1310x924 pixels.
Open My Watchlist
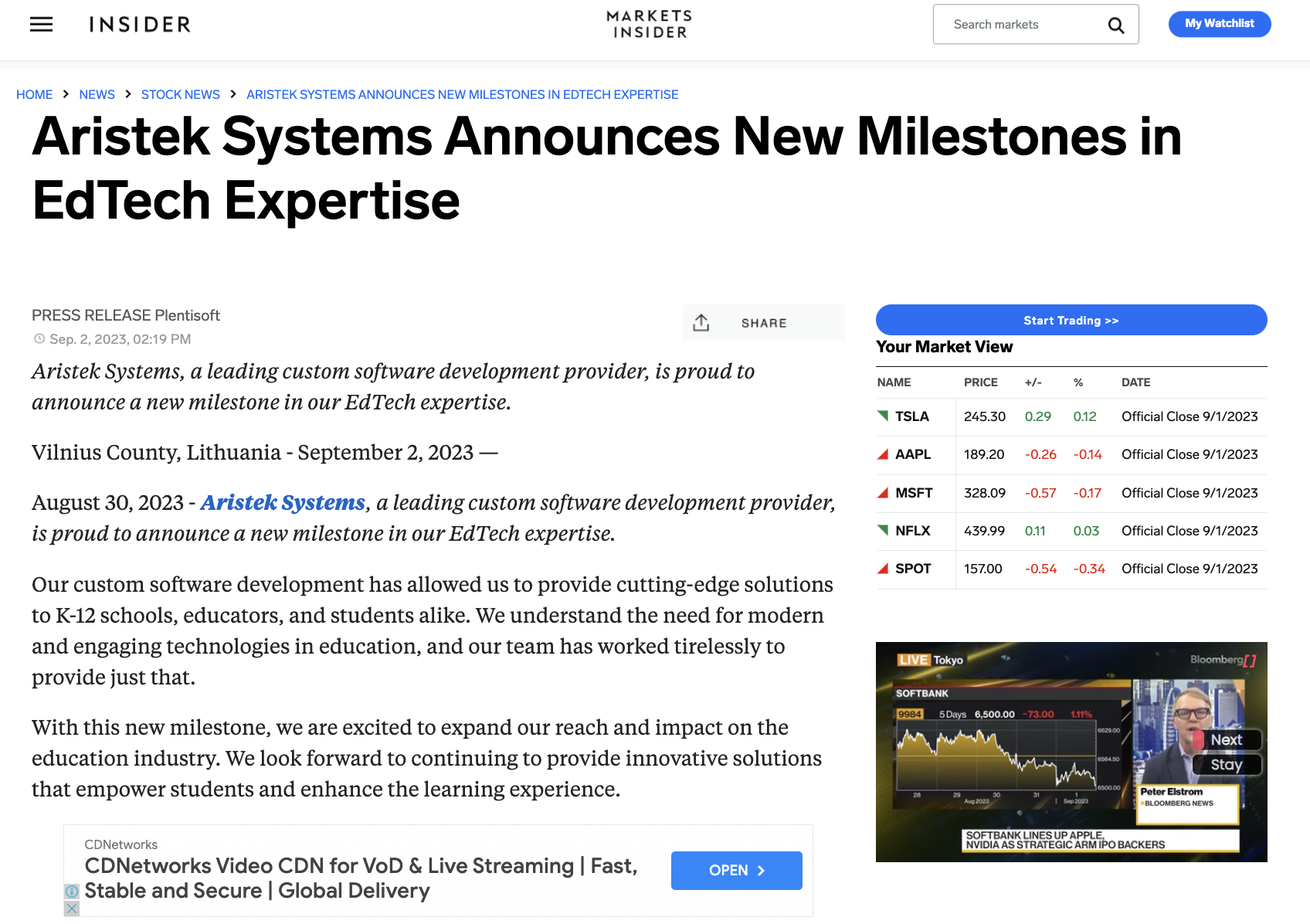1220,24
